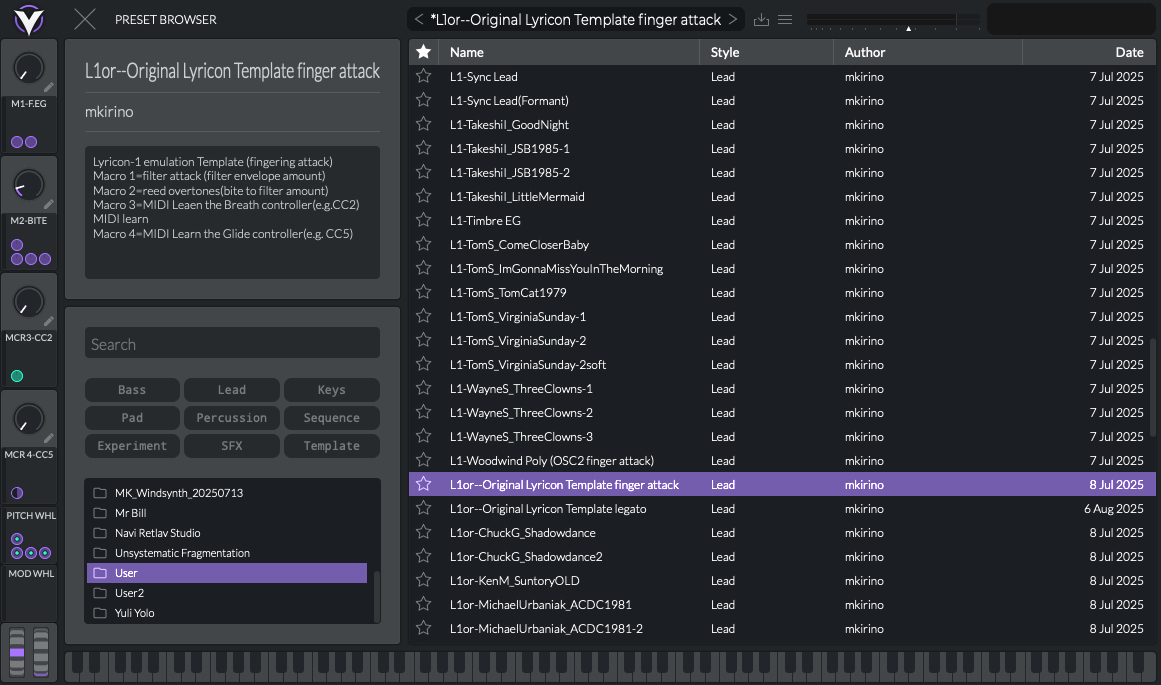Favorite the L1-TomS_TomCat1979 preset
The image size is (1161, 685).
pyautogui.click(x=423, y=292)
